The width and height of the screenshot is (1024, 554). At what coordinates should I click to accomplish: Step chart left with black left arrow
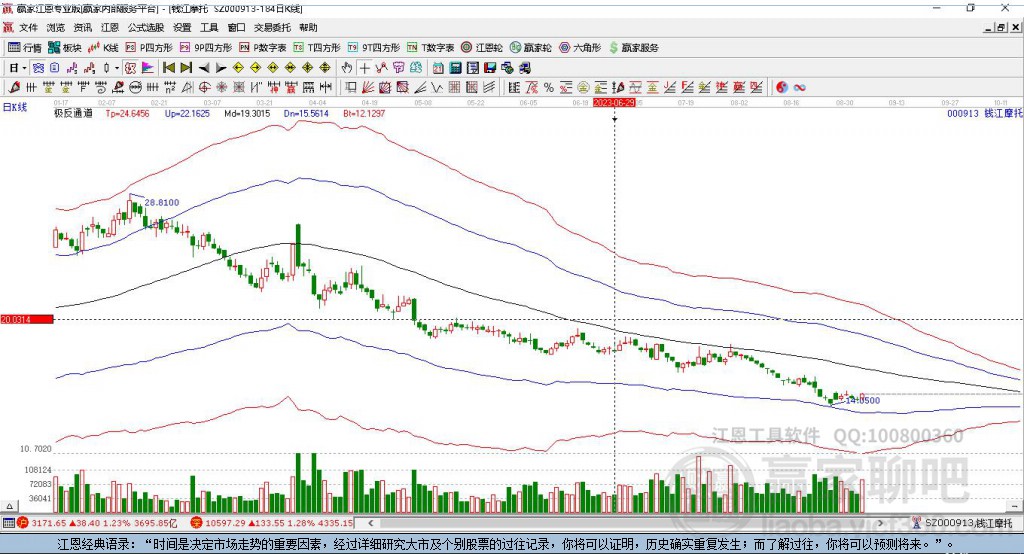coord(204,68)
